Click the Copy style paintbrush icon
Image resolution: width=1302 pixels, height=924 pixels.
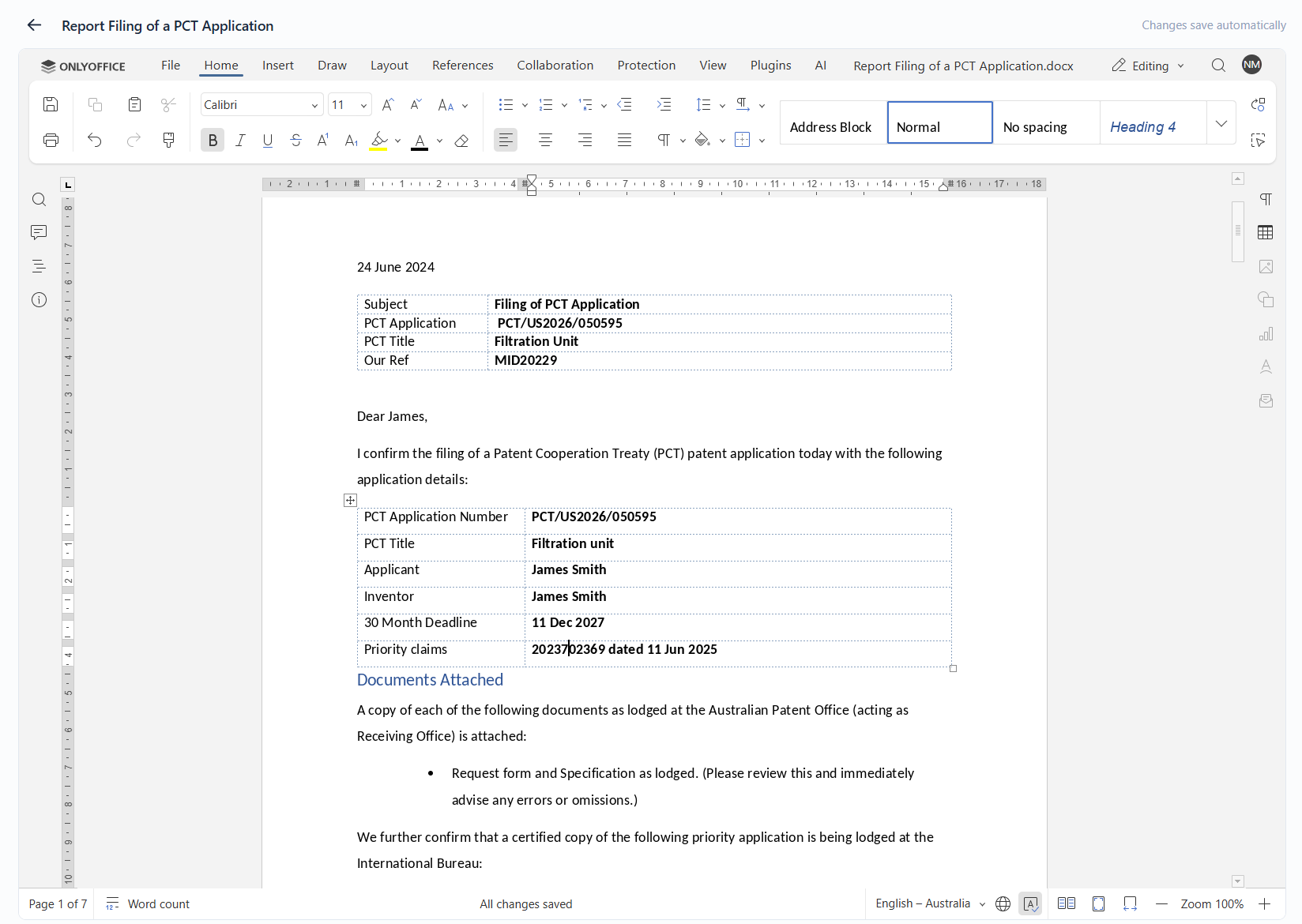click(x=168, y=140)
